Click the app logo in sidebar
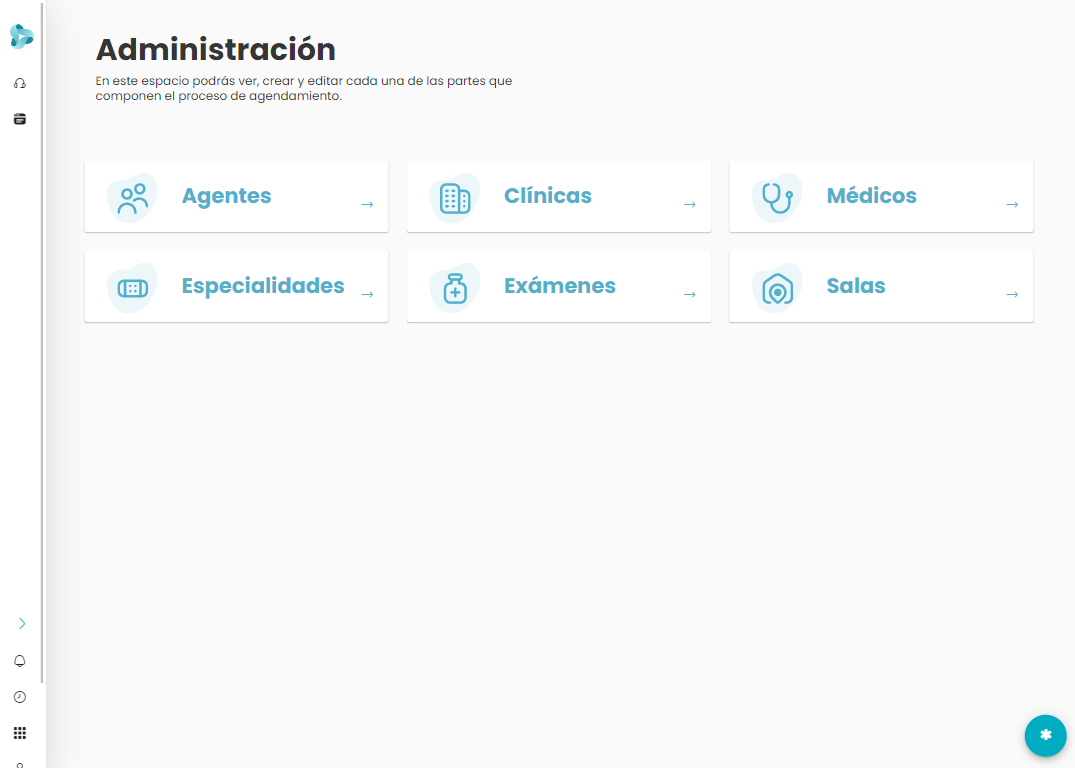1075x768 pixels. 21,36
